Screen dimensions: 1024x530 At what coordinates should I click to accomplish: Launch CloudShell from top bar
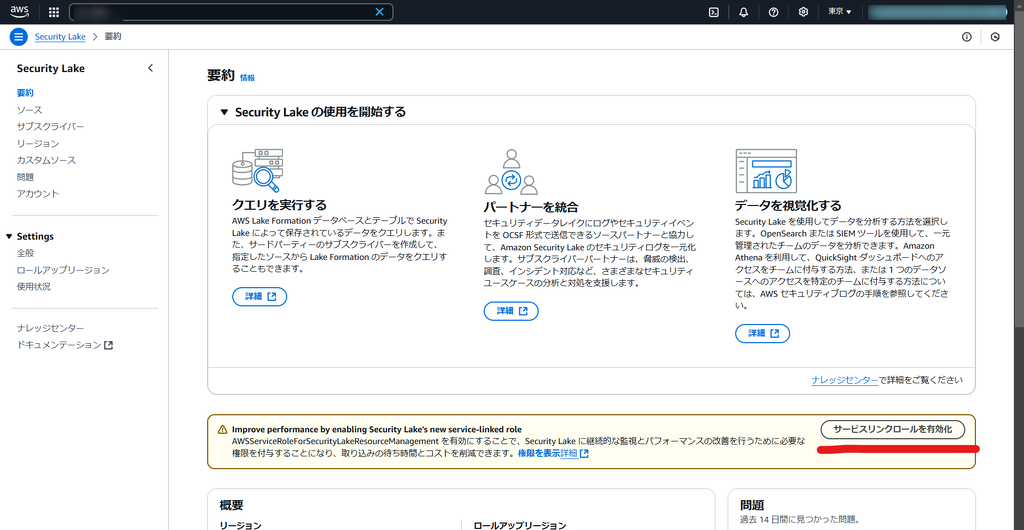[714, 12]
